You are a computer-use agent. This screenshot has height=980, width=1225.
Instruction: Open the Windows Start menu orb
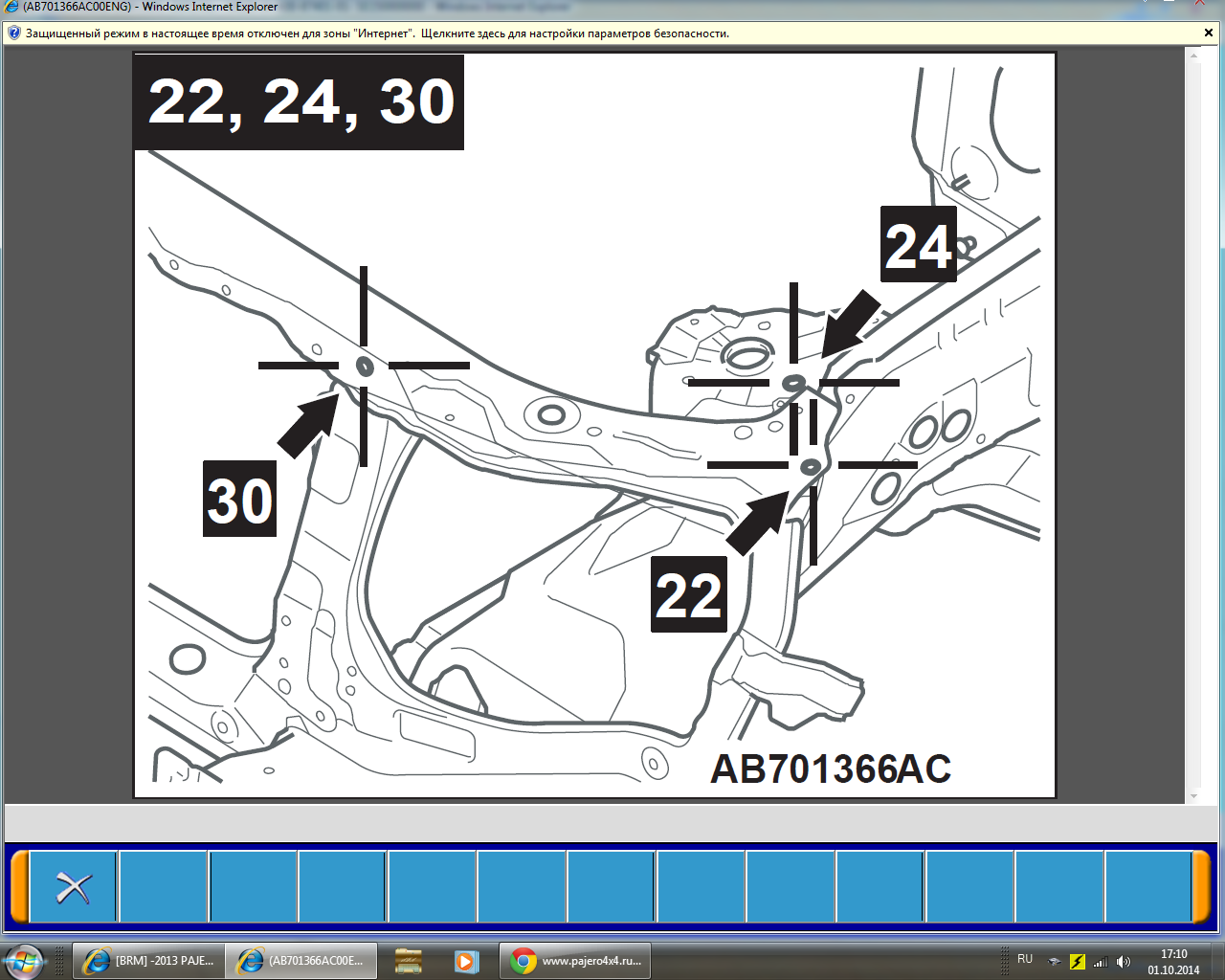pyautogui.click(x=23, y=961)
